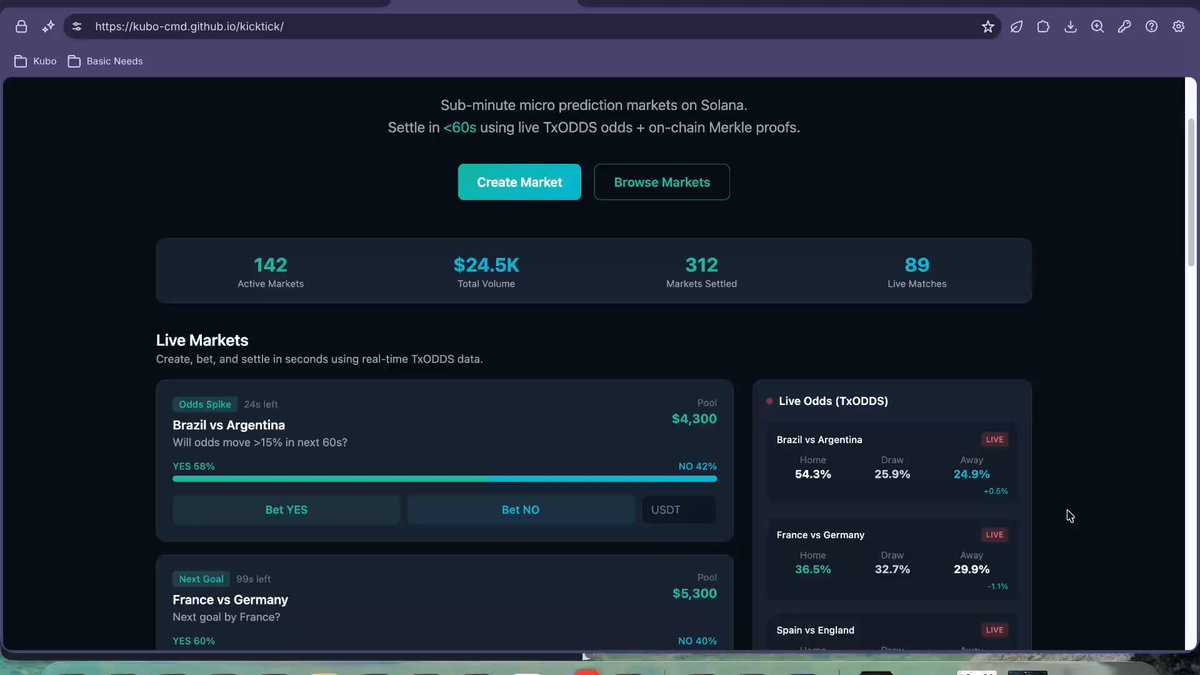Click the $24.5K Total Volume stat

[x=486, y=271]
